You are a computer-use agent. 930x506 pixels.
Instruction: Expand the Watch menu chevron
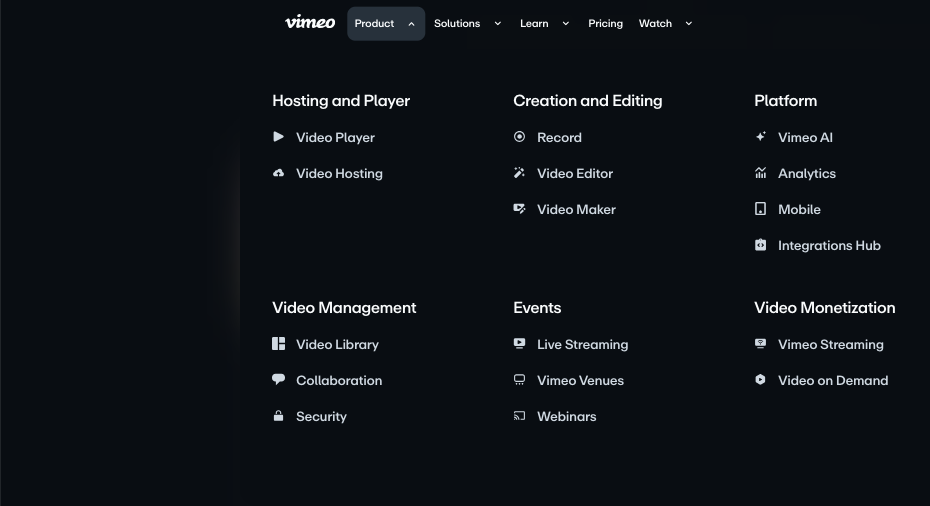689,24
